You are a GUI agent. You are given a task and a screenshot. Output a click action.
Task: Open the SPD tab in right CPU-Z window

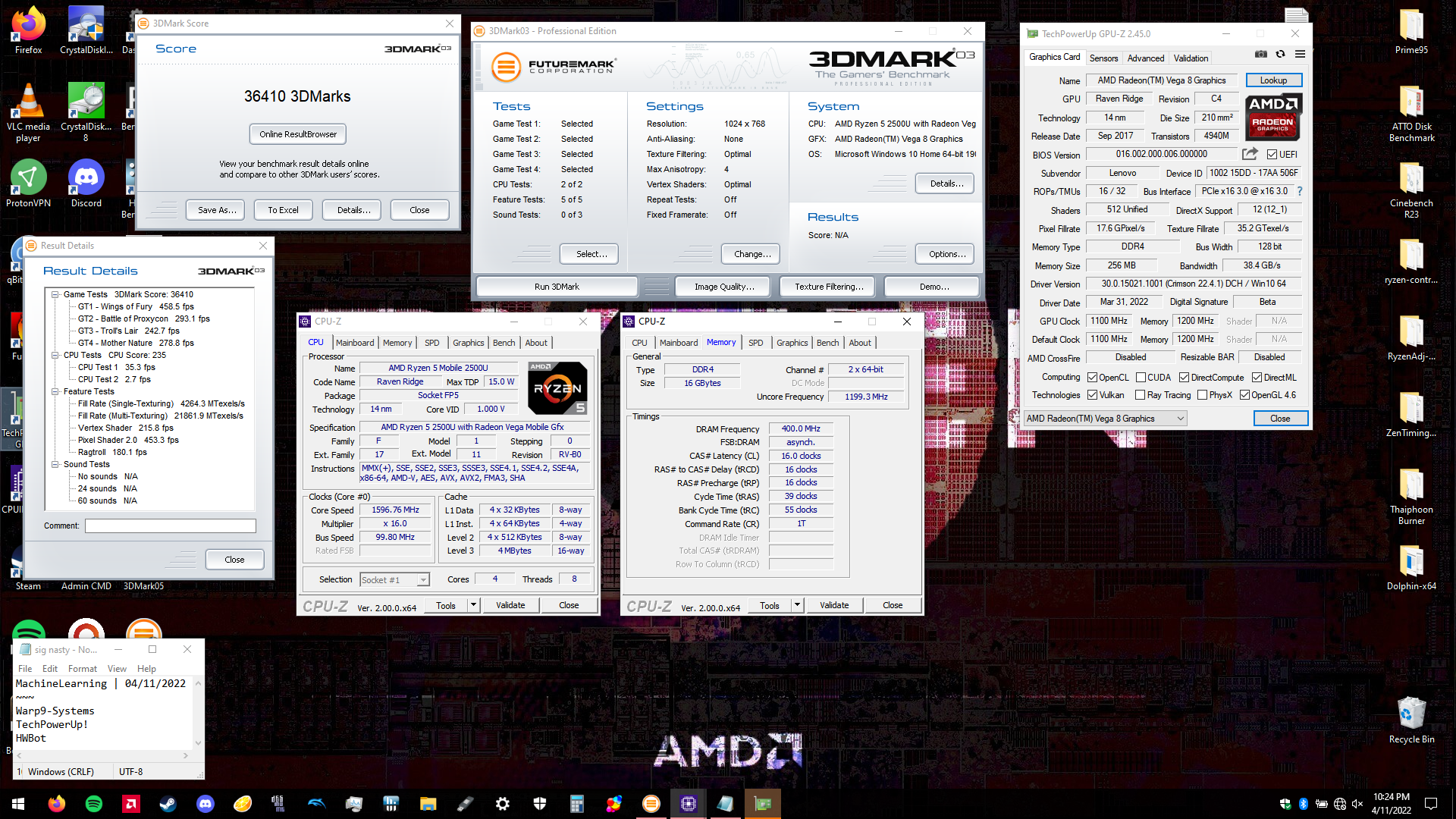(x=755, y=343)
